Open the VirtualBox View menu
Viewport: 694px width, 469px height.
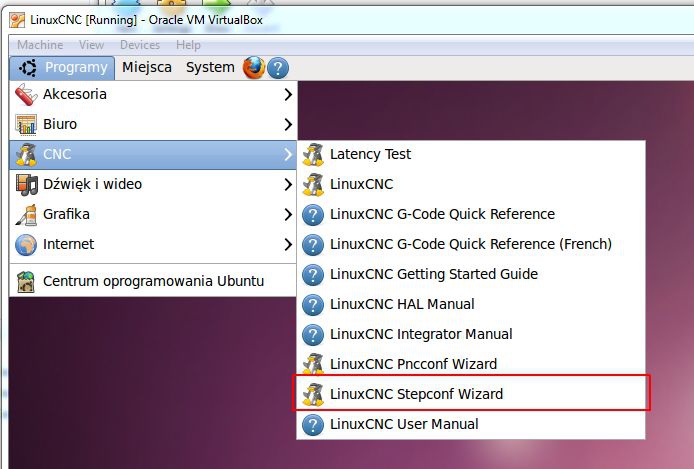coord(92,45)
